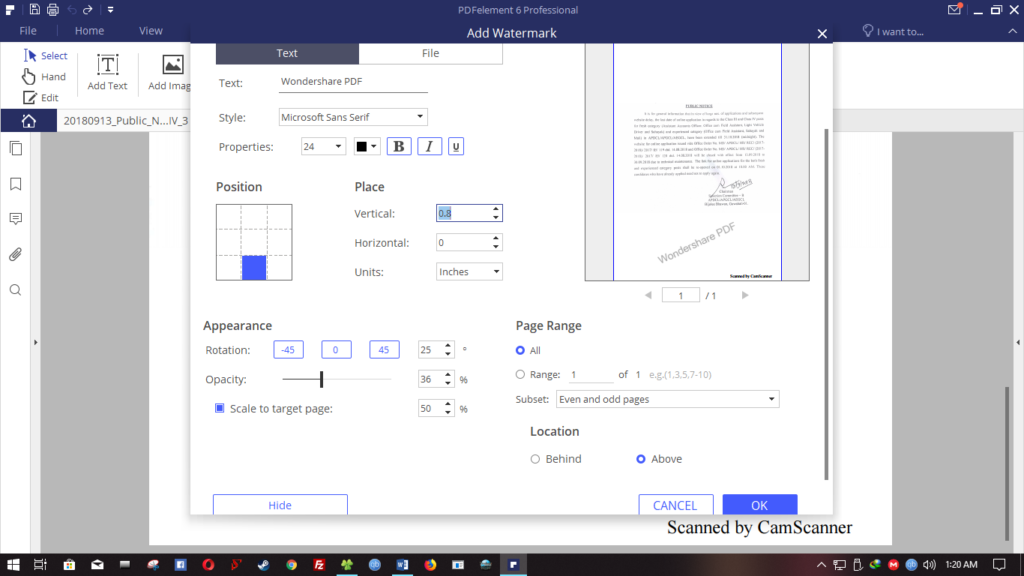This screenshot has width=1024, height=576.
Task: Toggle bold for watermark text
Action: 399,146
